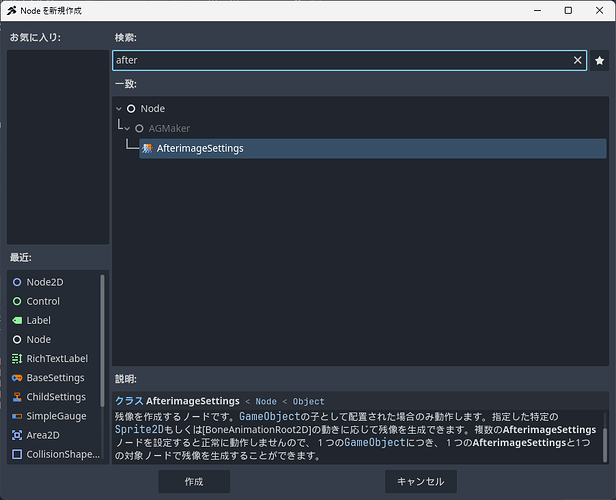Image resolution: width=616 pixels, height=500 pixels.
Task: Maximize the Node creation dialog
Action: 568,11
